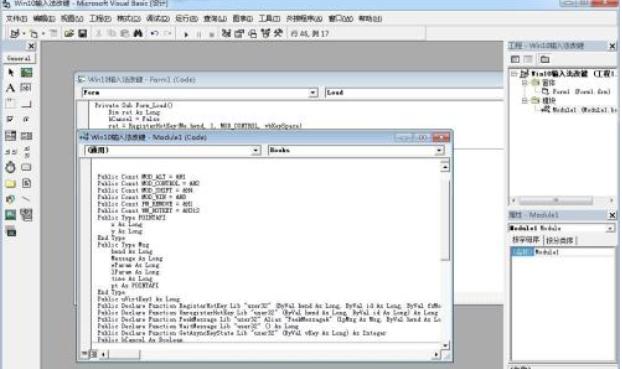Open object dropdown in Module1 code window

click(256, 150)
